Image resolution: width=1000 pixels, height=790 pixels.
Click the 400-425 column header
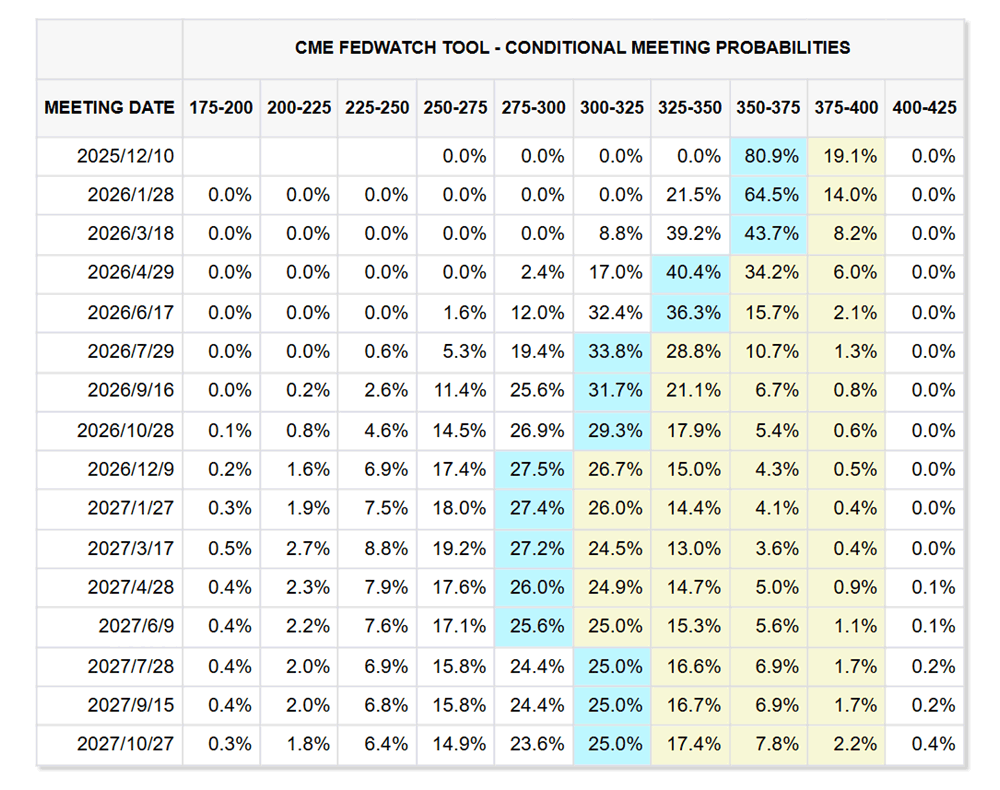[924, 107]
